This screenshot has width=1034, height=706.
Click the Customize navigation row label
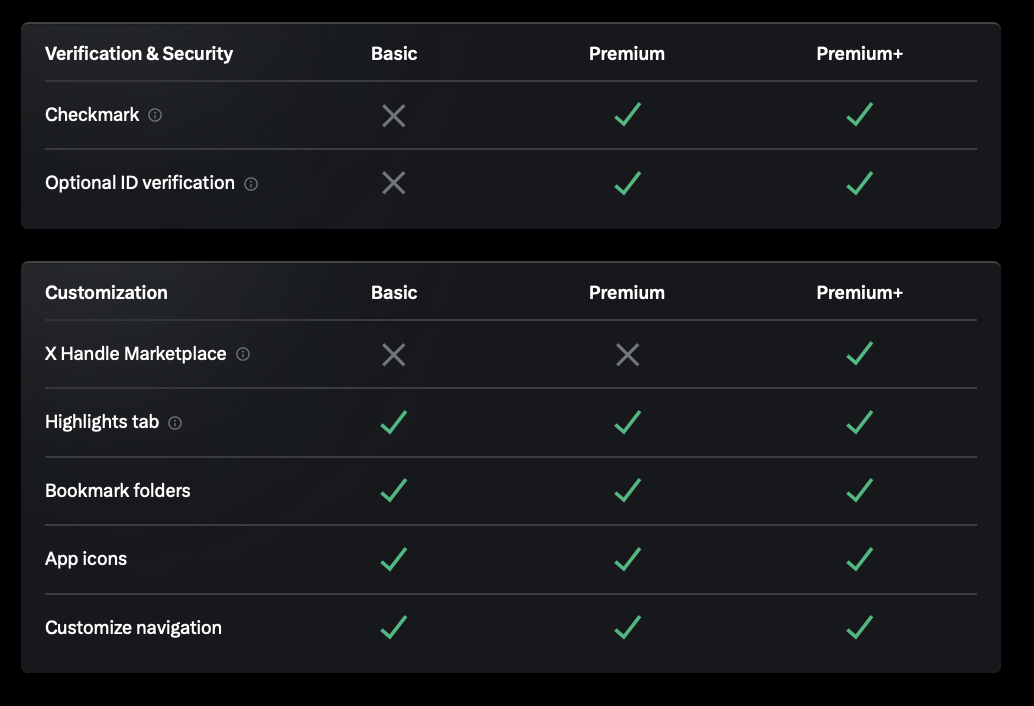(132, 628)
